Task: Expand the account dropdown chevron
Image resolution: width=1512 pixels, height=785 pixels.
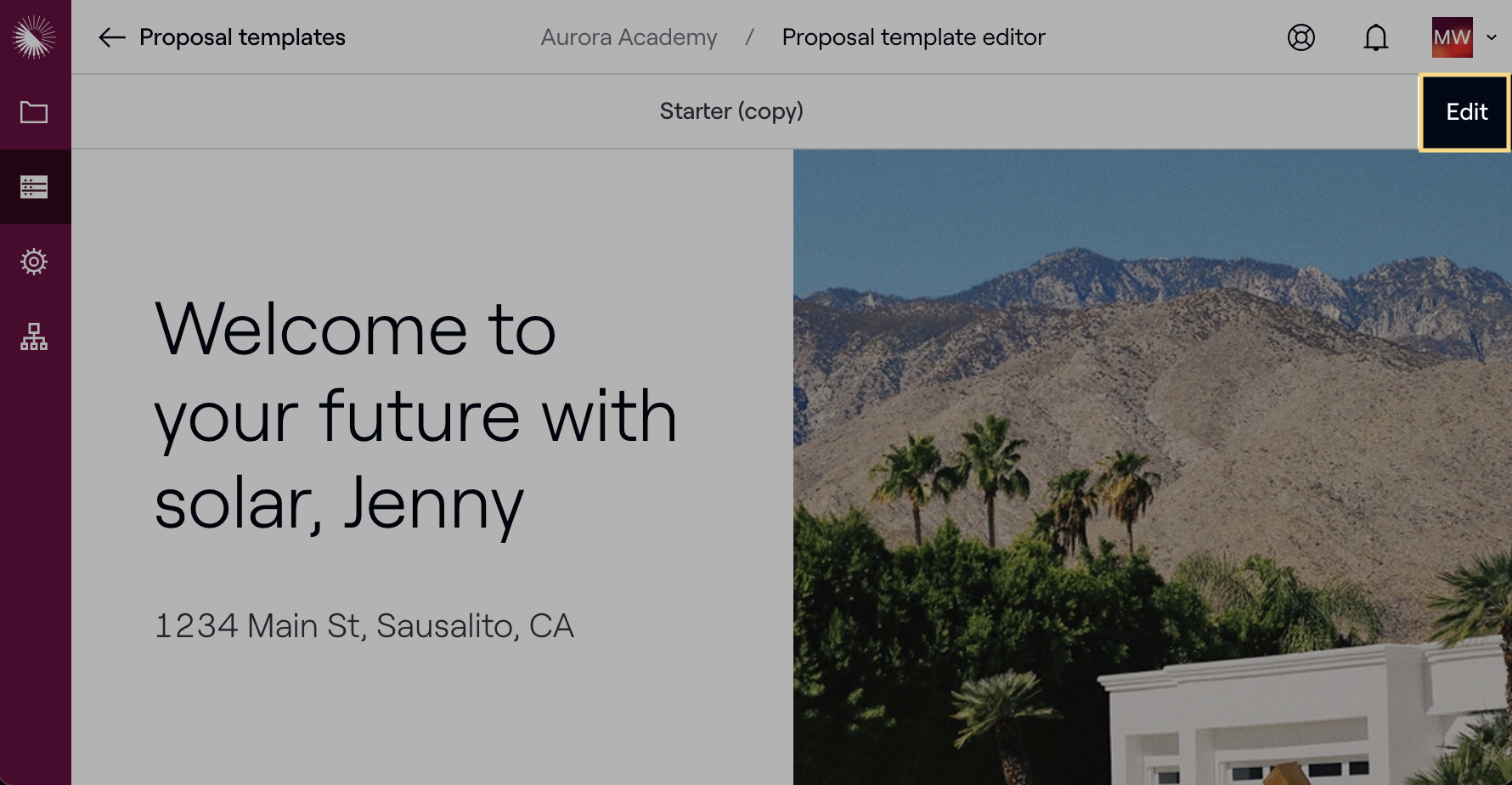Action: [x=1492, y=37]
